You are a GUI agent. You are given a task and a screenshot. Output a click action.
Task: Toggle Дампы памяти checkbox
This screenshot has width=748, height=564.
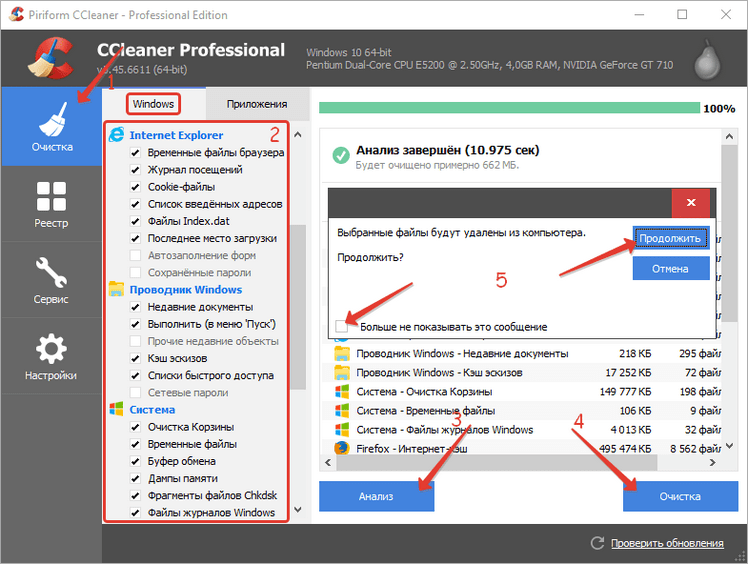pos(135,479)
